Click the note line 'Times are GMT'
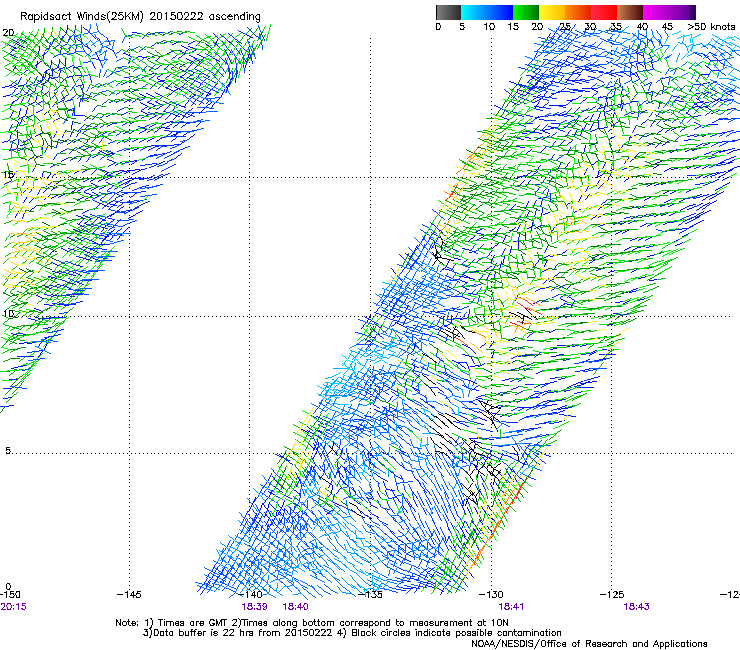Viewport: 740px width, 650px height. click(x=192, y=623)
